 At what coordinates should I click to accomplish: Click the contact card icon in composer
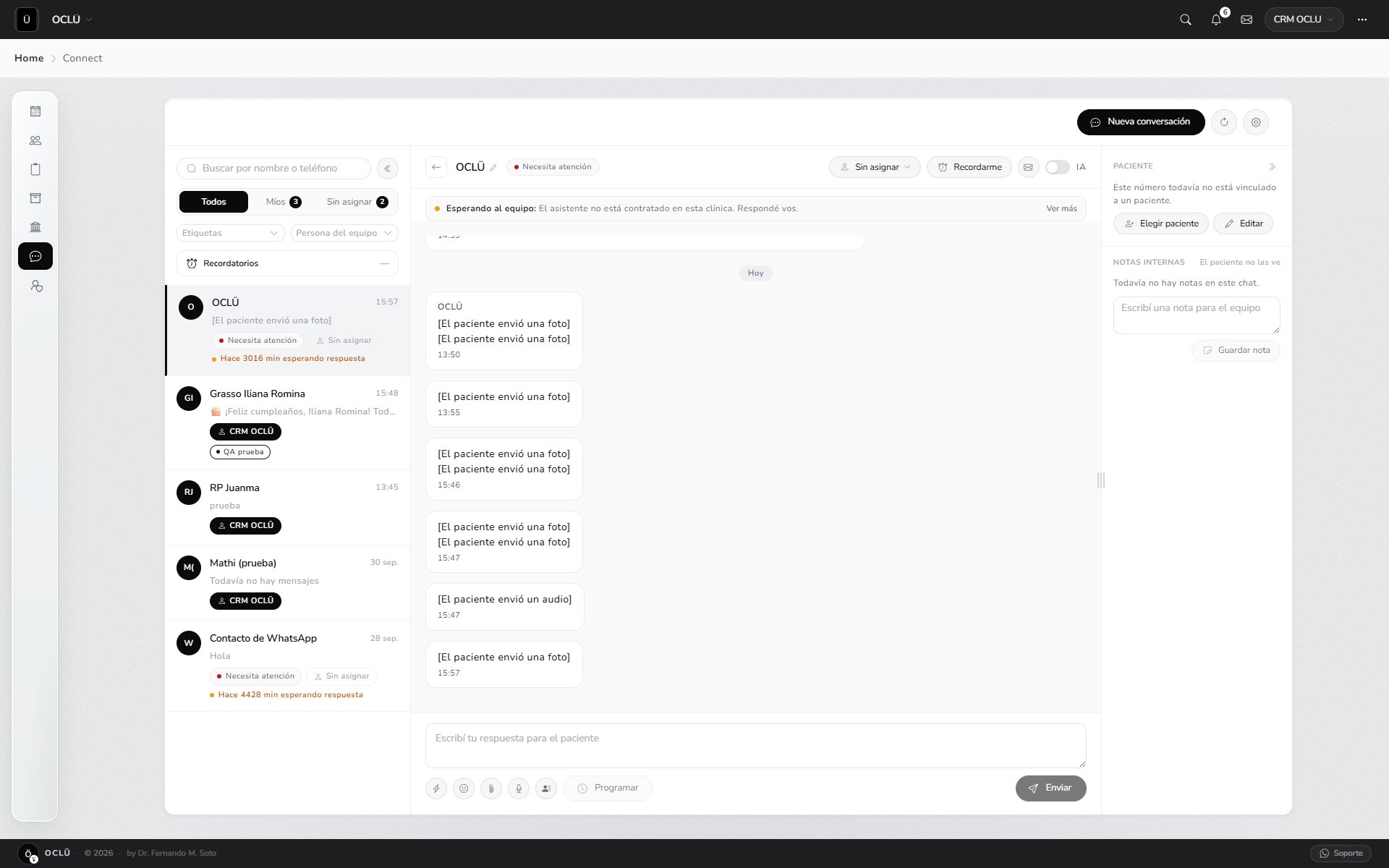546,788
